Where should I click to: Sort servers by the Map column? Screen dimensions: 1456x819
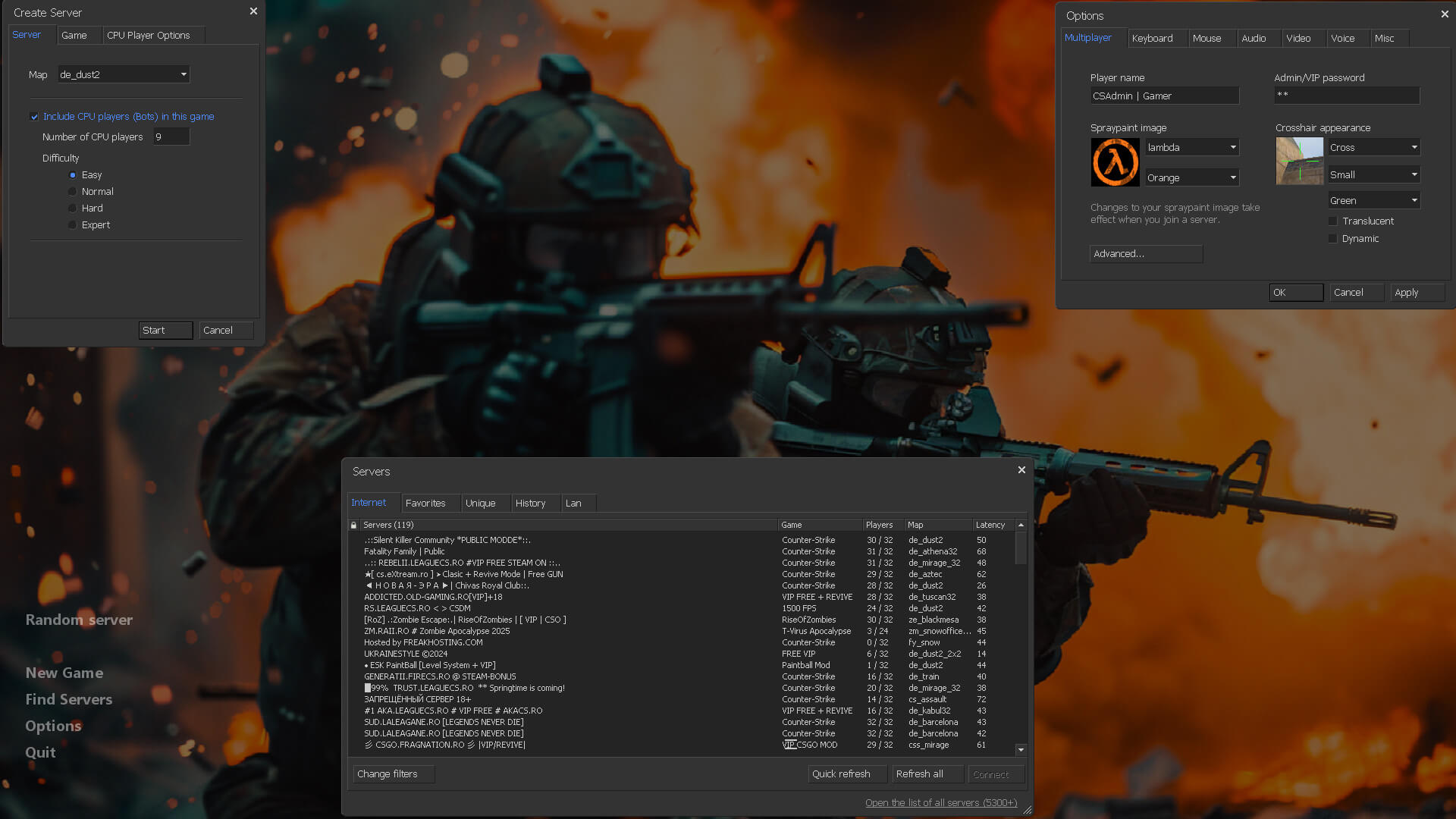click(x=938, y=525)
